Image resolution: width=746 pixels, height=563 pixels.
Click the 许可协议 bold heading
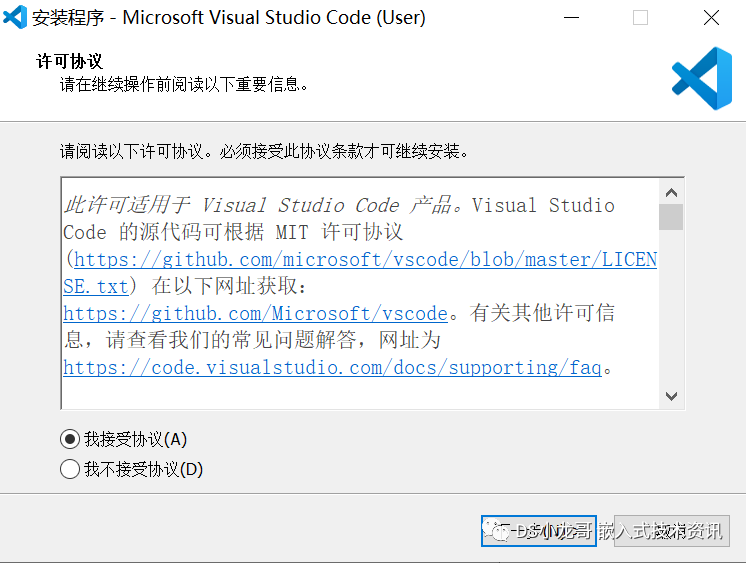69,61
